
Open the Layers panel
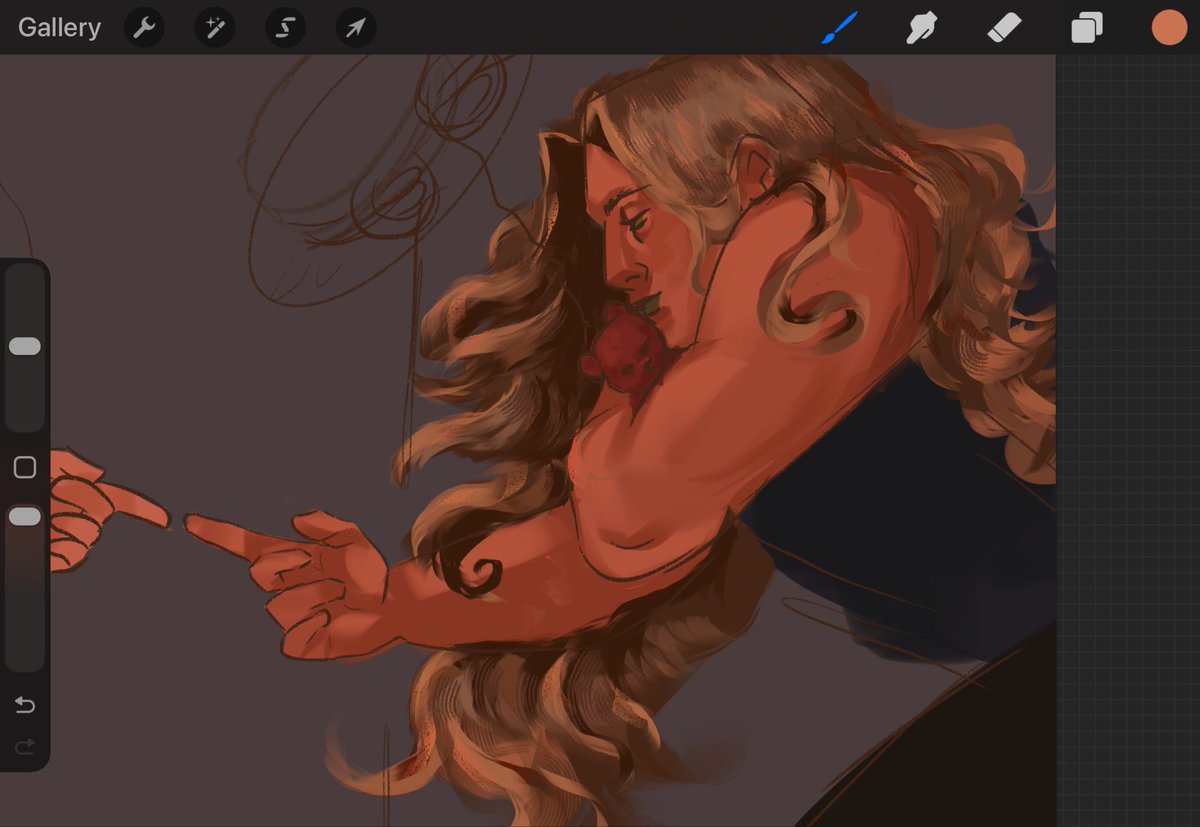pos(1086,28)
